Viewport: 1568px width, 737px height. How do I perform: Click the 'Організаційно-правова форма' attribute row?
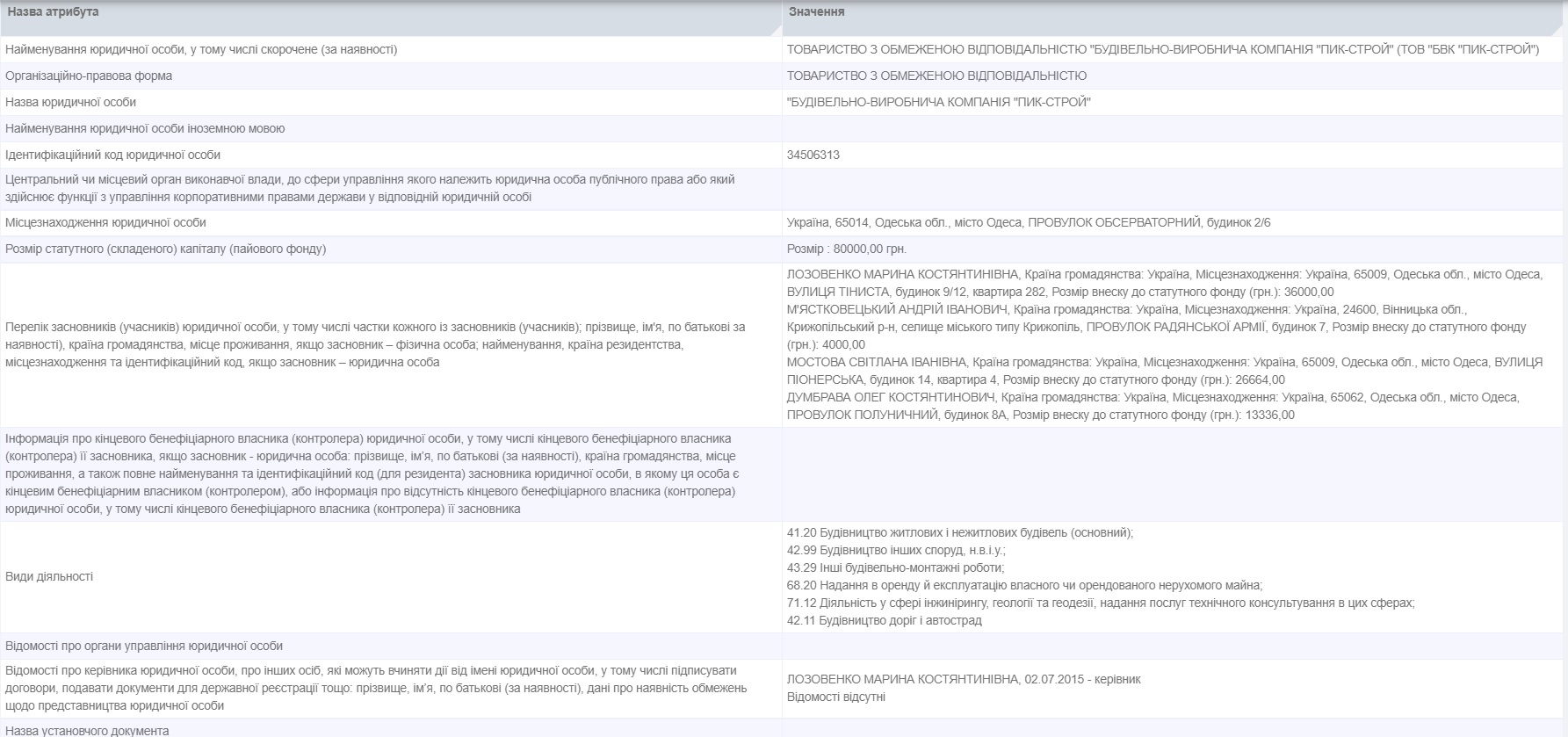click(x=89, y=76)
